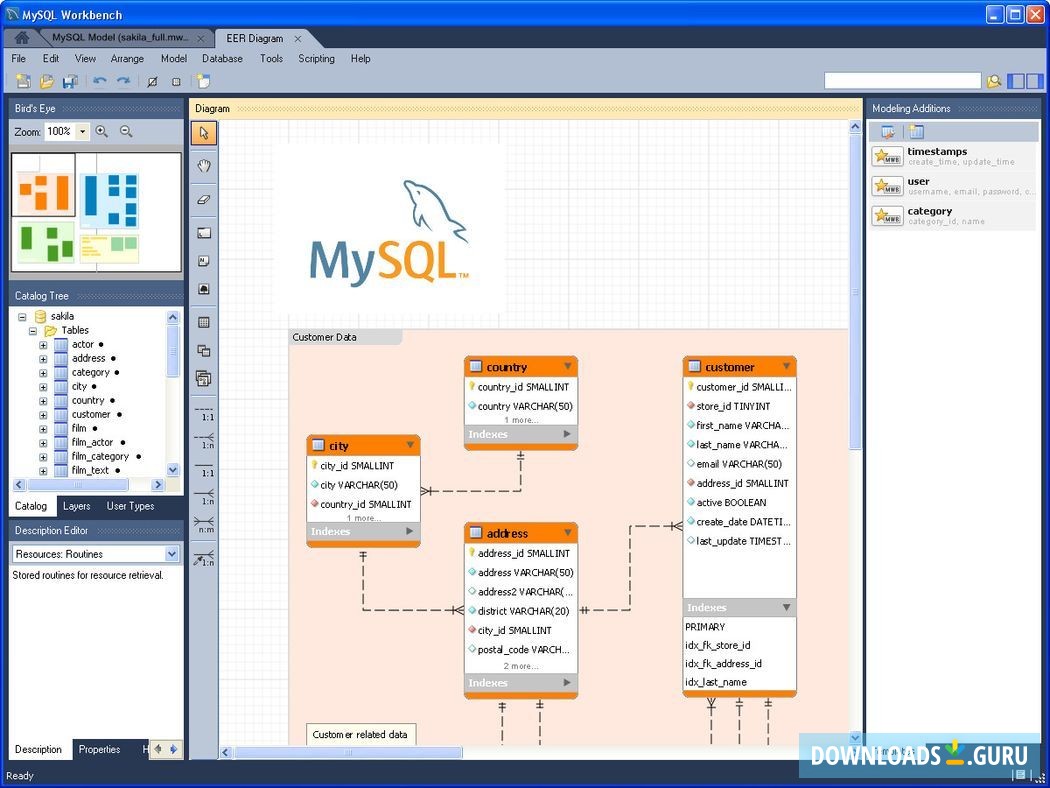Viewport: 1050px width, 788px height.
Task: Collapse the city table in the diagram
Action: coord(410,445)
